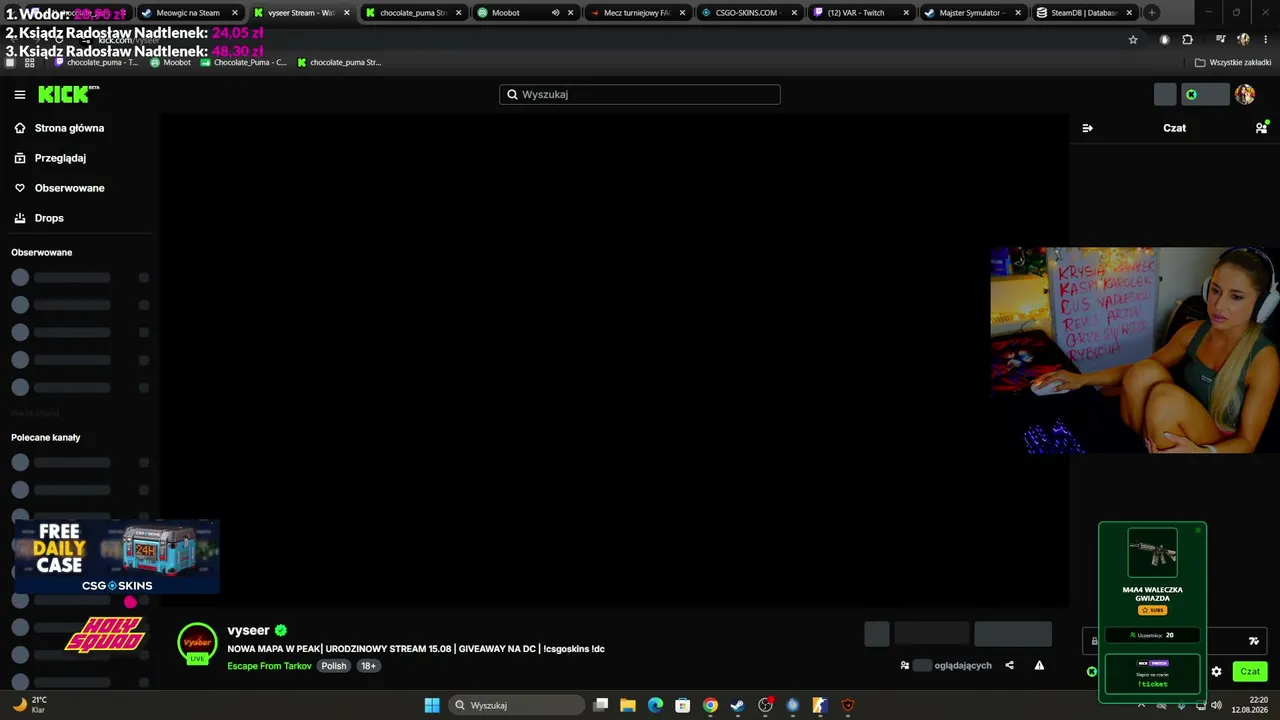Click the Wyszukaj search field on Kick
The height and width of the screenshot is (720, 1280).
(x=640, y=94)
